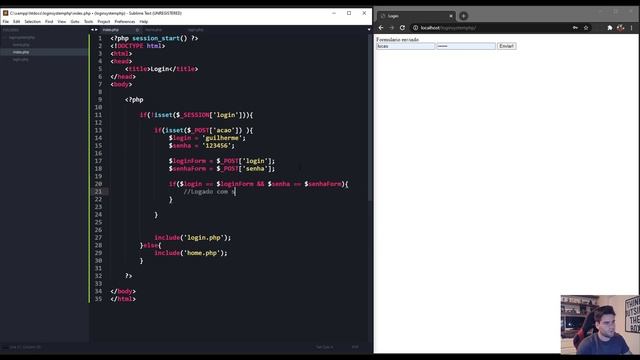The image size is (640, 360).
Task: Click the PHP syntax selector in the status bar
Action: [x=355, y=347]
